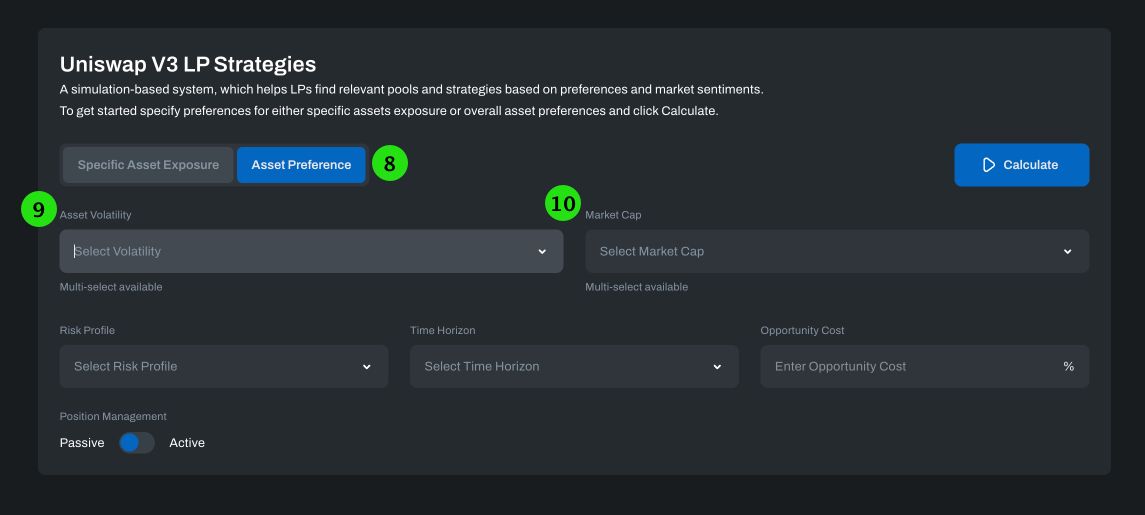The height and width of the screenshot is (515, 1145).
Task: Open the Select Time Horizon dropdown
Action: 574,367
